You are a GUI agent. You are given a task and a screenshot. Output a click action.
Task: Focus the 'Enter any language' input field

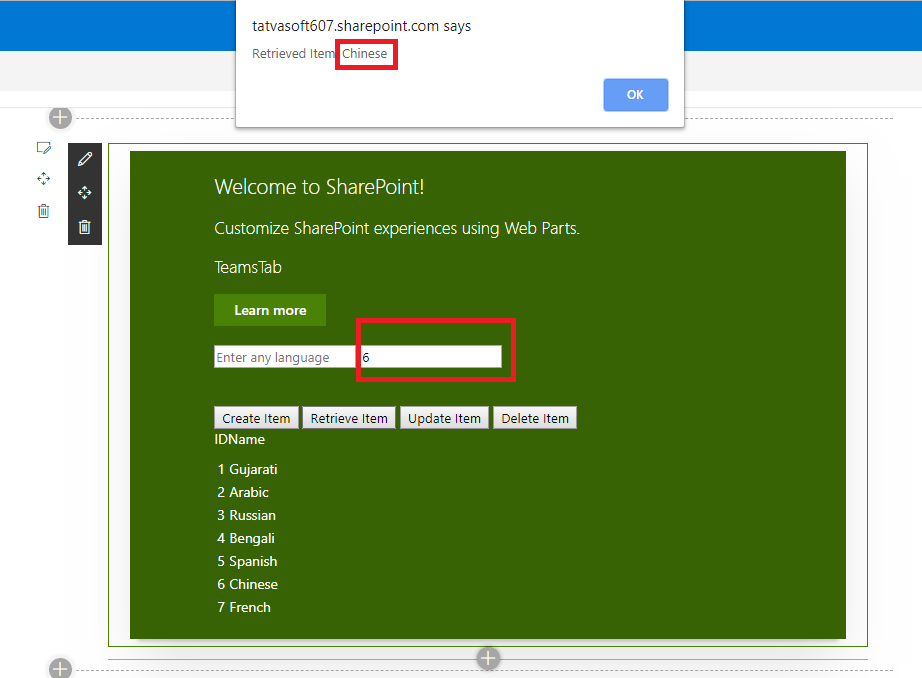point(285,357)
